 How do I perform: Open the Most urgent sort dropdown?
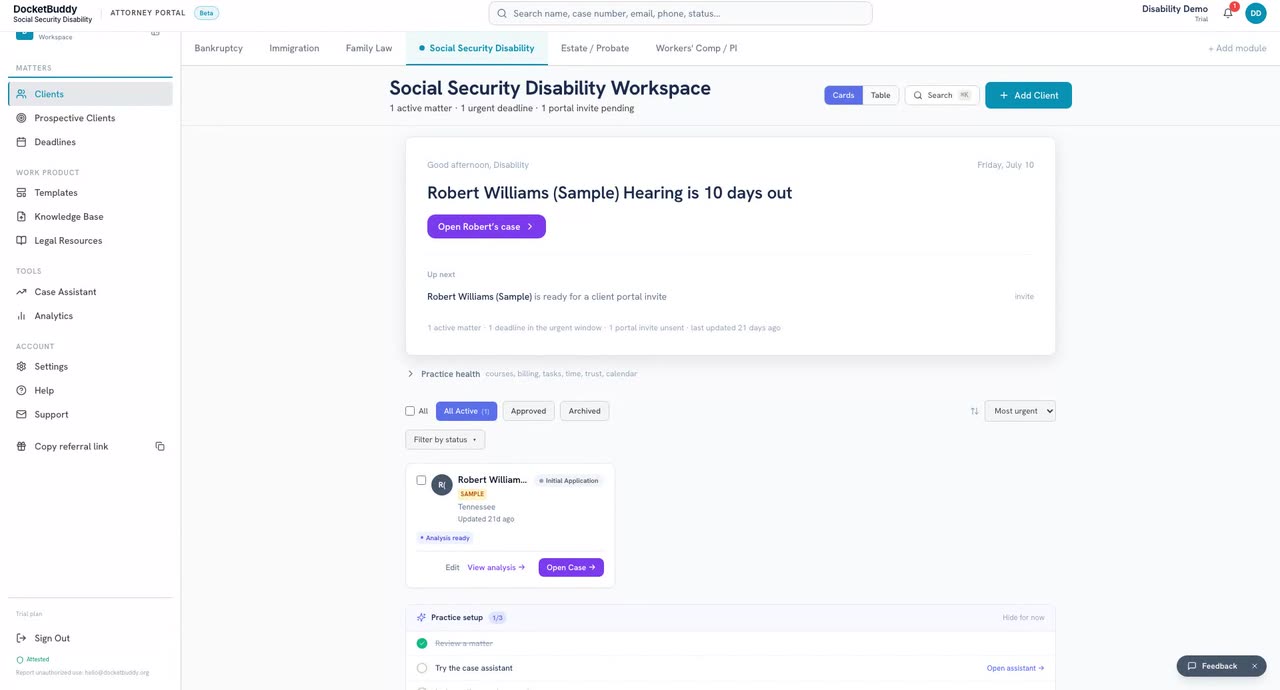[1020, 411]
